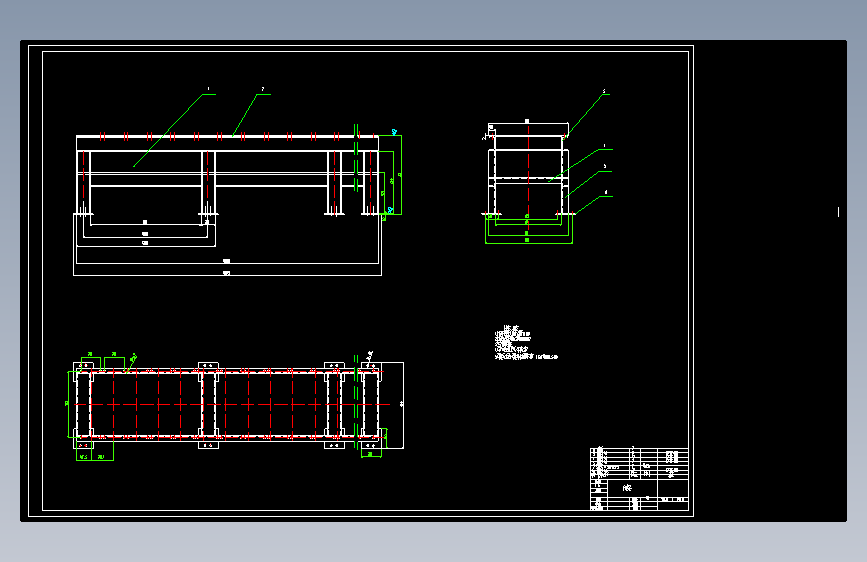The image size is (867, 562).
Task: Select the longest overall length dimension under front view
Action: (x=227, y=273)
